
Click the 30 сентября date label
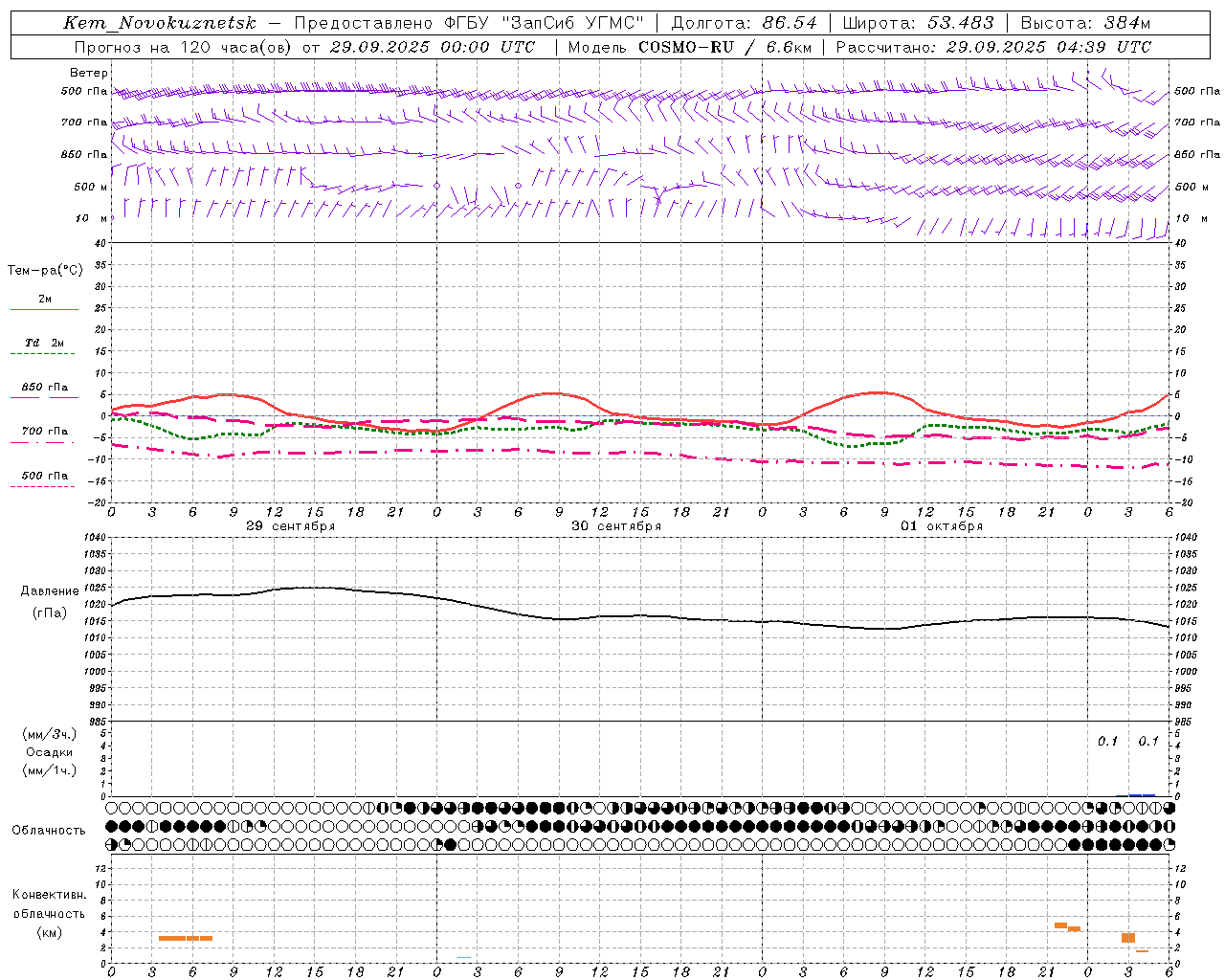(x=616, y=526)
